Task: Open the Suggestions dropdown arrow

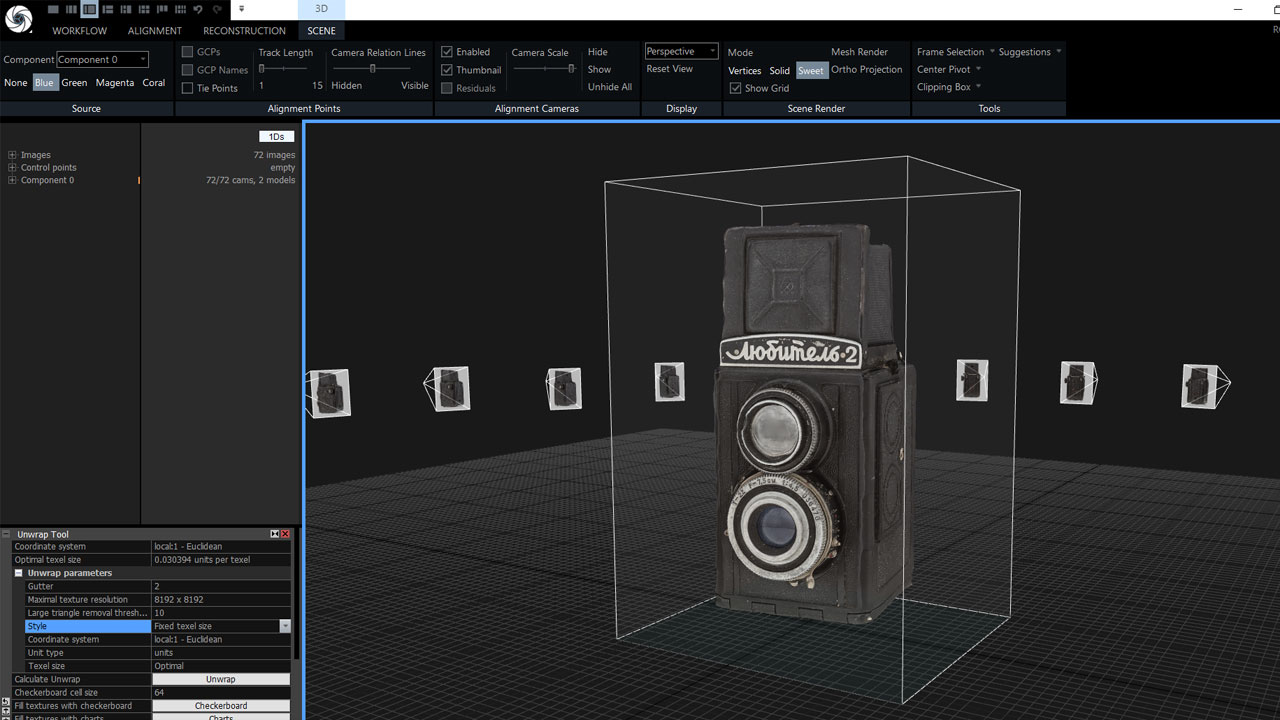Action: (x=1059, y=52)
